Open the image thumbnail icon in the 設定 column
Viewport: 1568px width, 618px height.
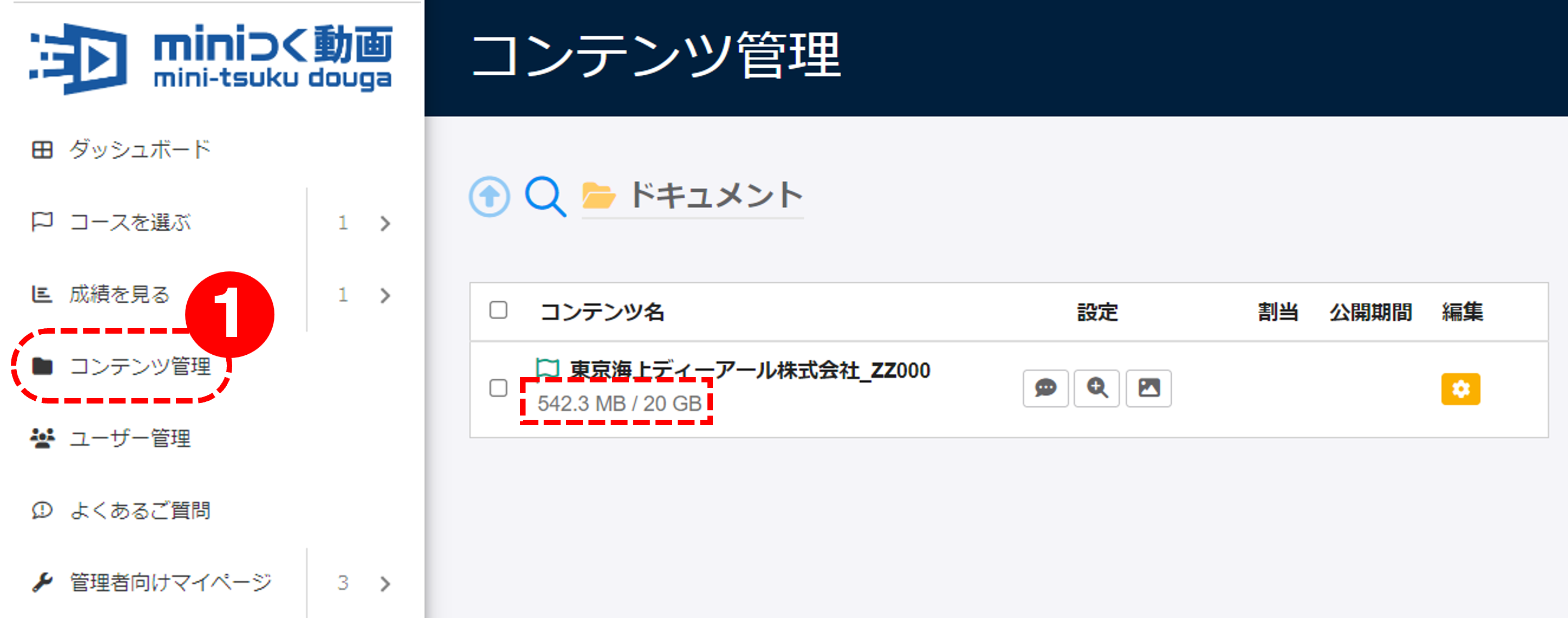point(1149,388)
